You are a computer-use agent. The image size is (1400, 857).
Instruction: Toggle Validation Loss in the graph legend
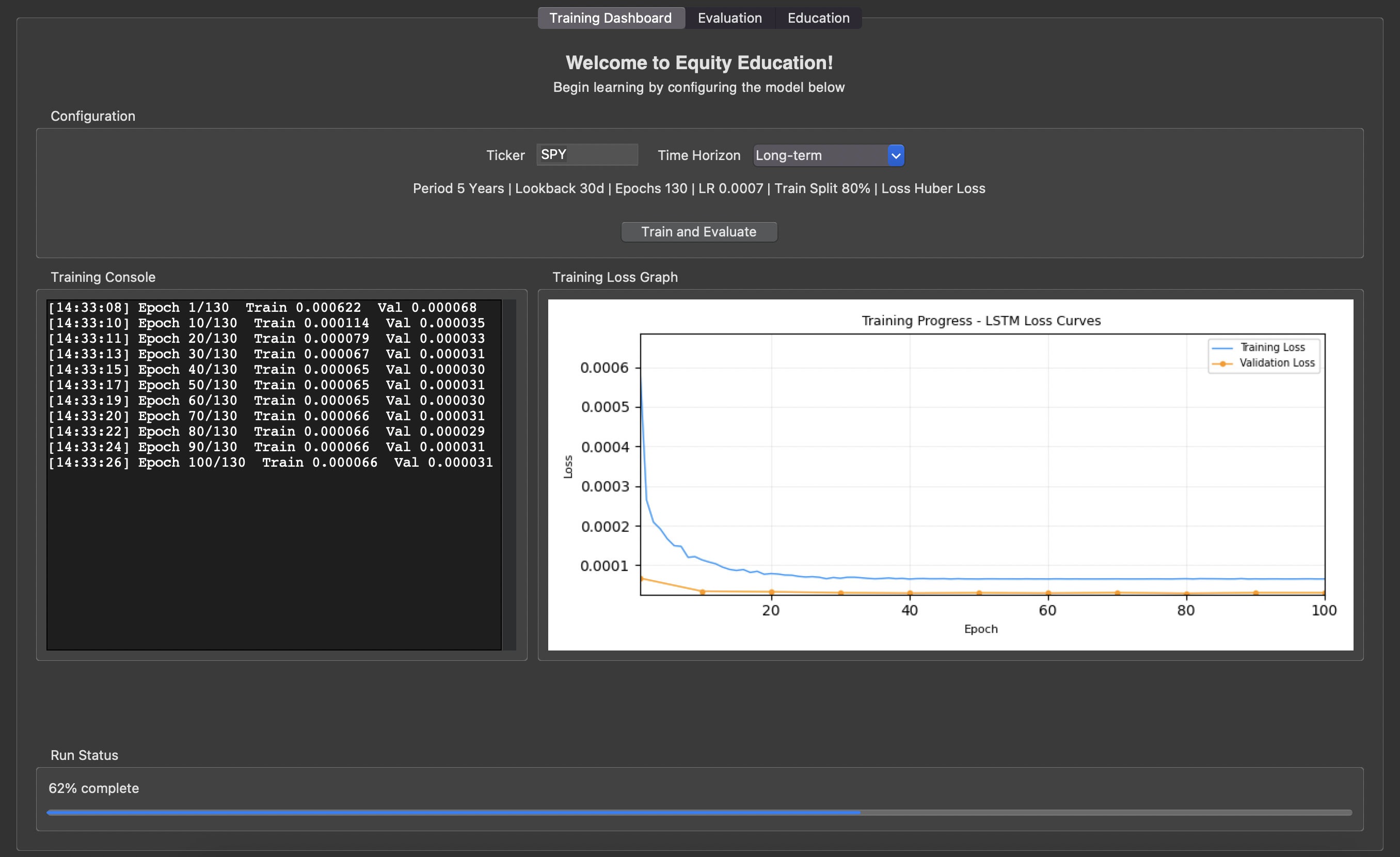[1275, 363]
